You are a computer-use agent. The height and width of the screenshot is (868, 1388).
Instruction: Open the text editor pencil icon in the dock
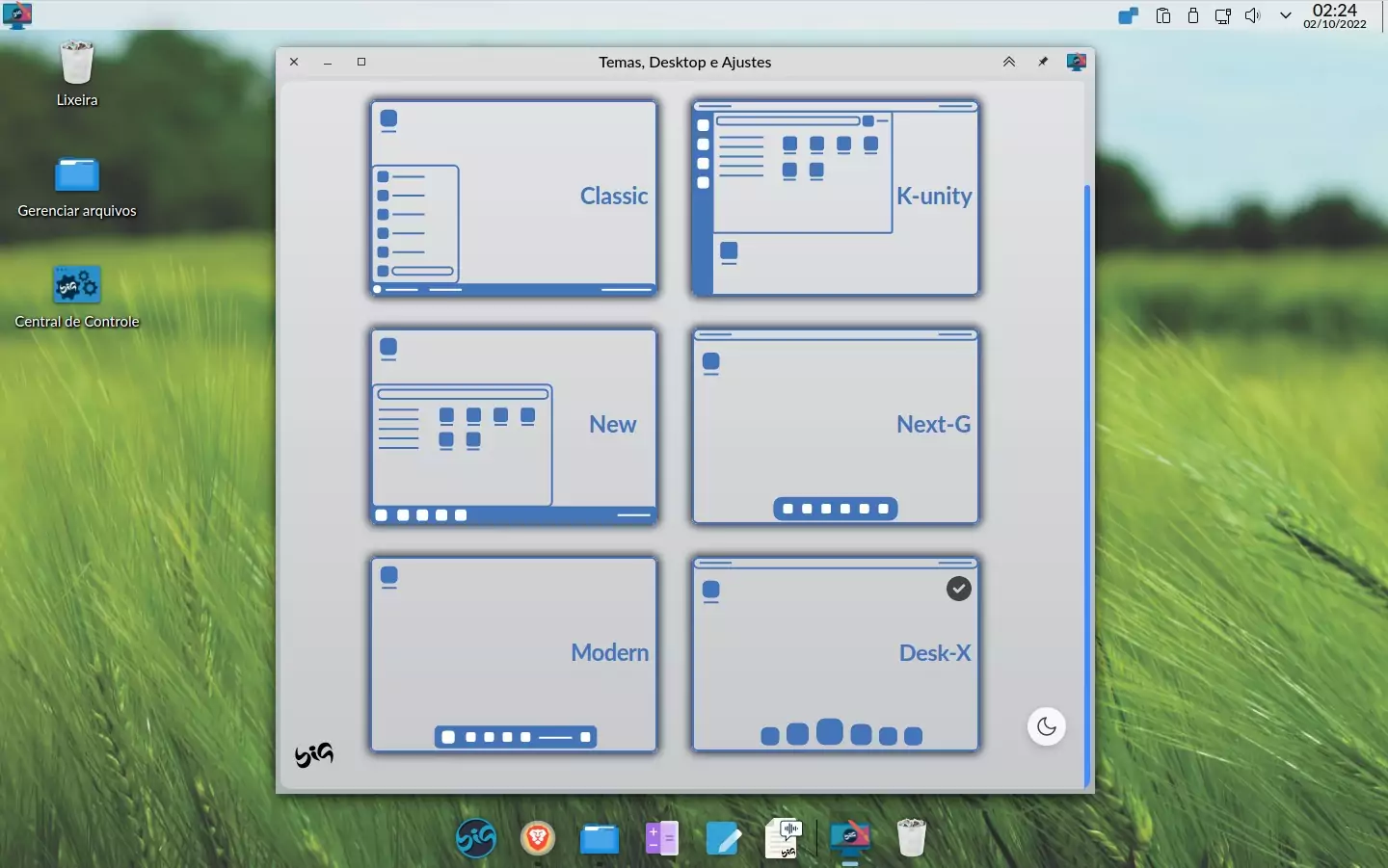click(x=724, y=838)
